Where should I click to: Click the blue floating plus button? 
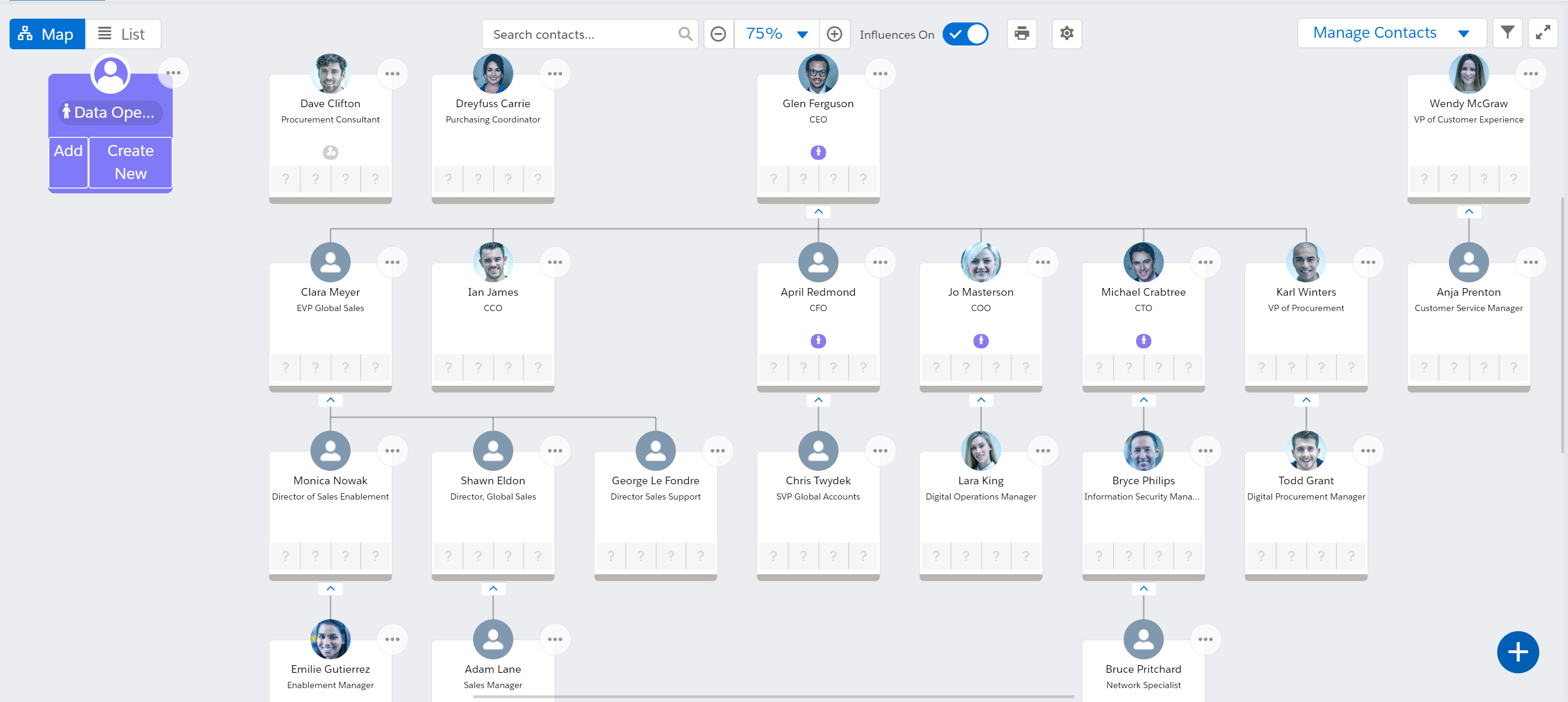pyautogui.click(x=1517, y=652)
